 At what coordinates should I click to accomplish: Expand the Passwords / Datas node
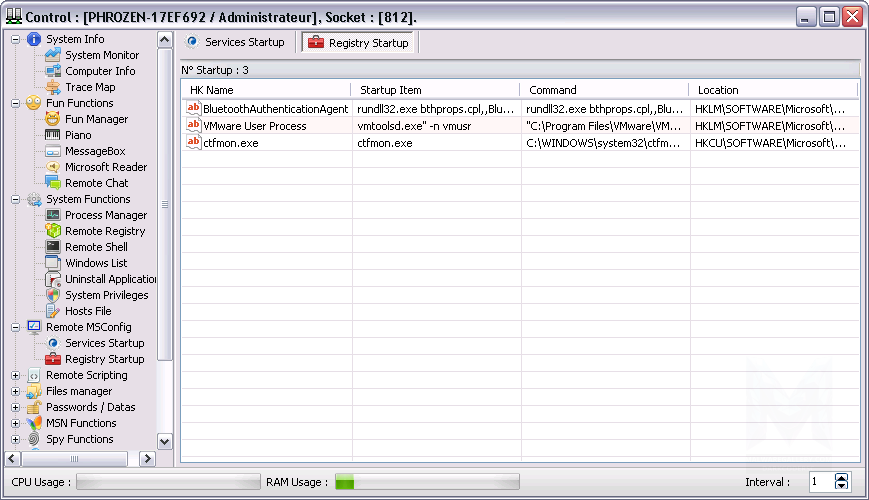click(15, 407)
